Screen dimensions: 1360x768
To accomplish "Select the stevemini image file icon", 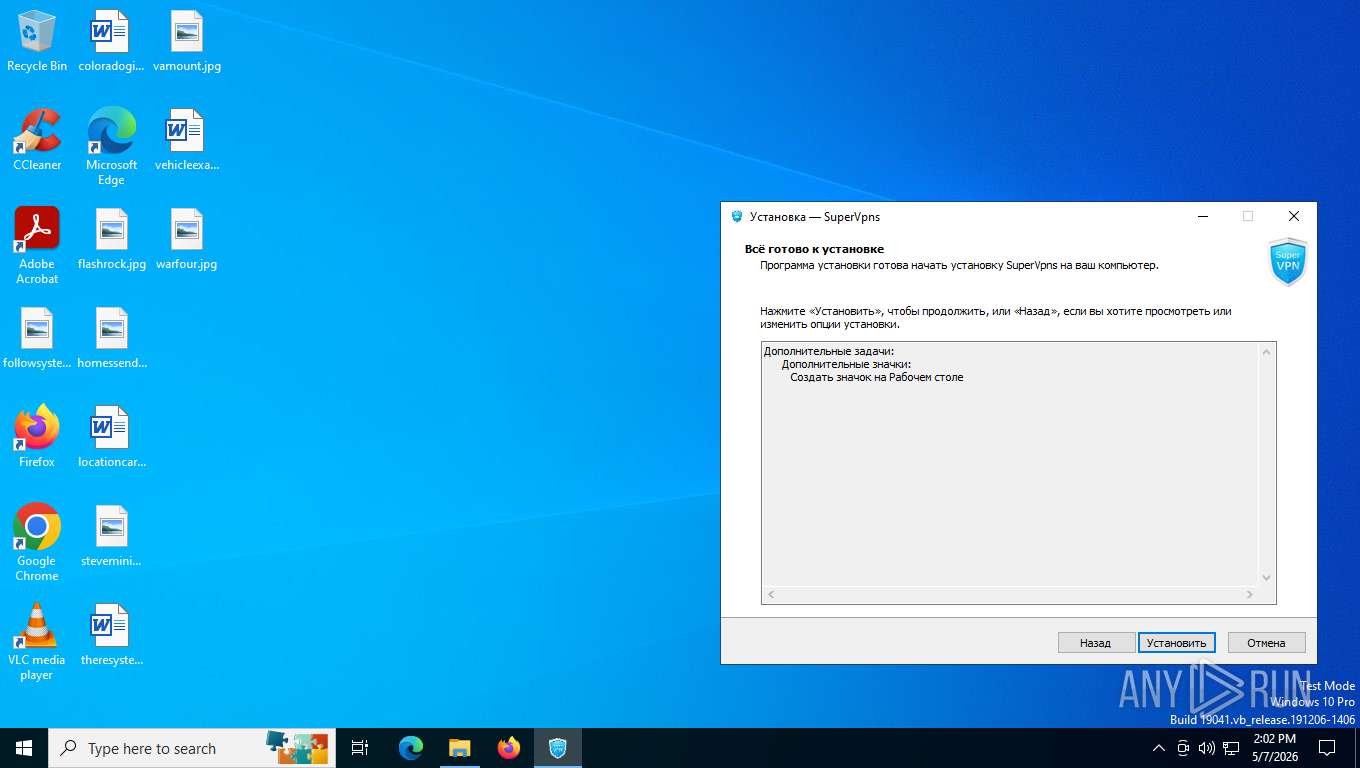I will coord(111,535).
